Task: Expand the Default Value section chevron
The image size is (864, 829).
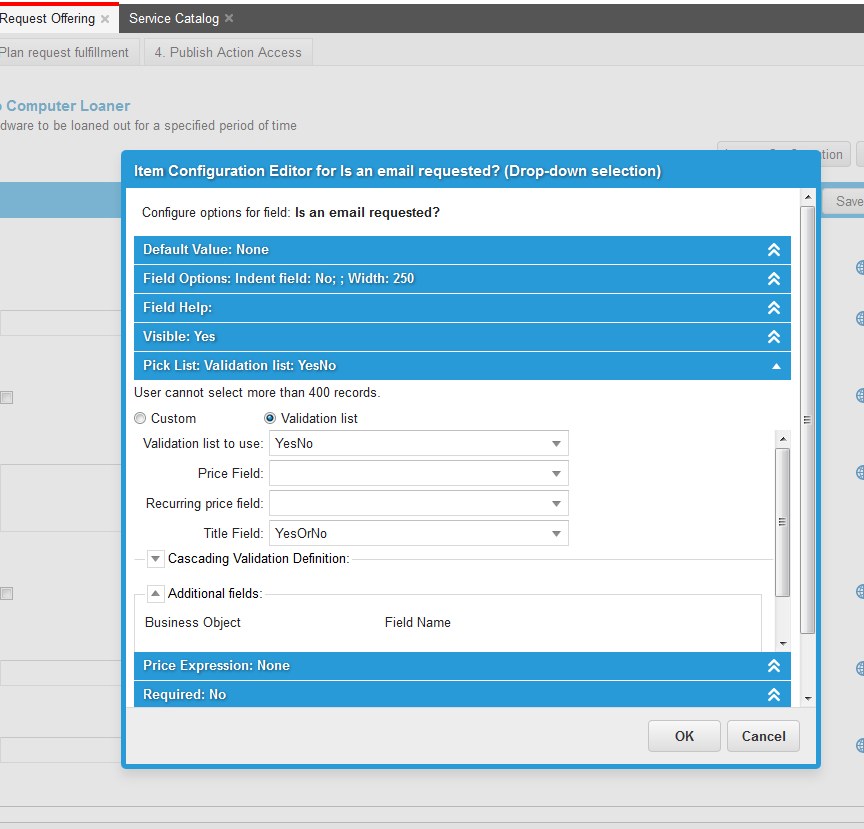Action: coord(772,250)
